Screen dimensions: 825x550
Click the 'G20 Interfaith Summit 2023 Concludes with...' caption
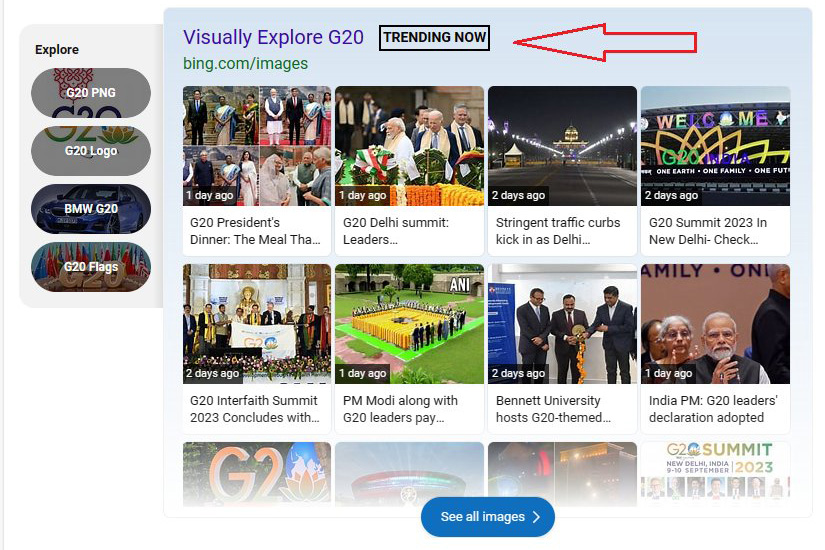pyautogui.click(x=255, y=409)
